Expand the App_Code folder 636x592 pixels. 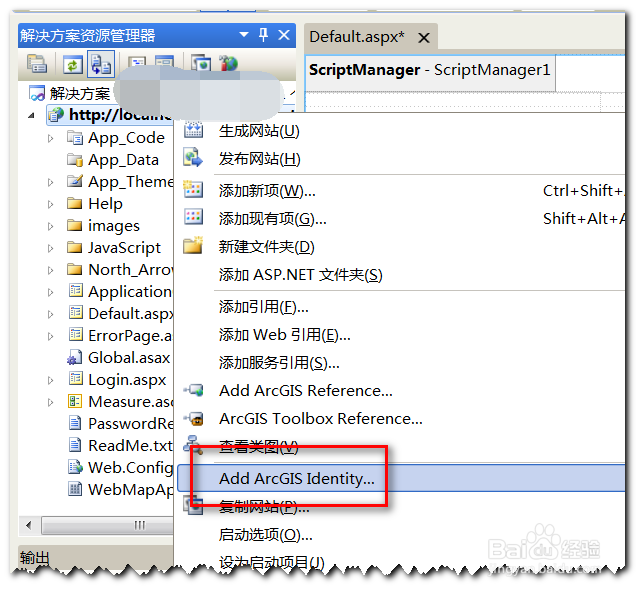(x=50, y=138)
